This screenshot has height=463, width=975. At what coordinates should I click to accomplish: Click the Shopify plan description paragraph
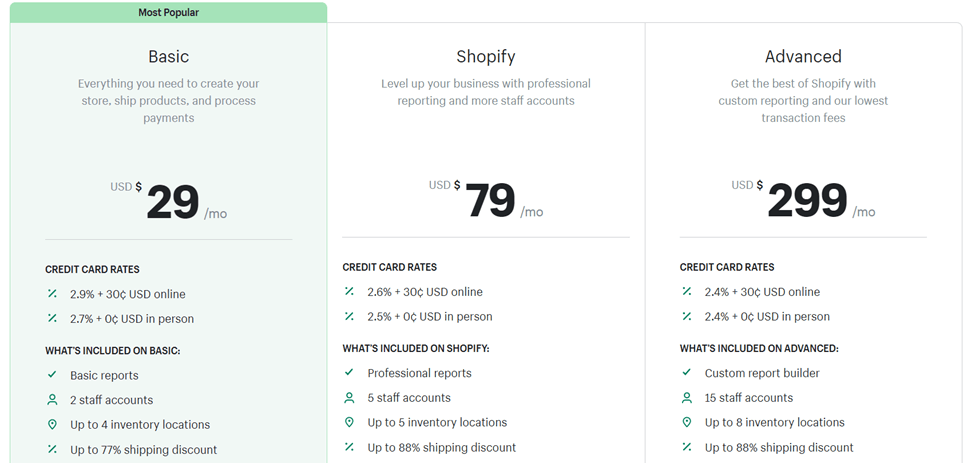point(486,92)
